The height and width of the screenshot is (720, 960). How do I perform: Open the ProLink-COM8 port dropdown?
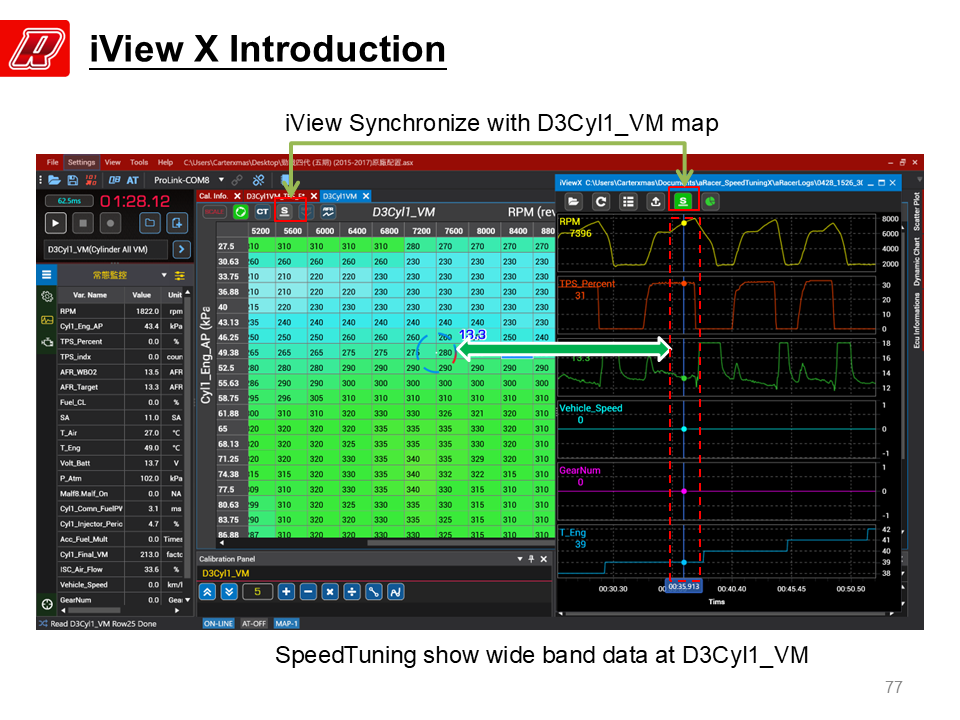[222, 180]
